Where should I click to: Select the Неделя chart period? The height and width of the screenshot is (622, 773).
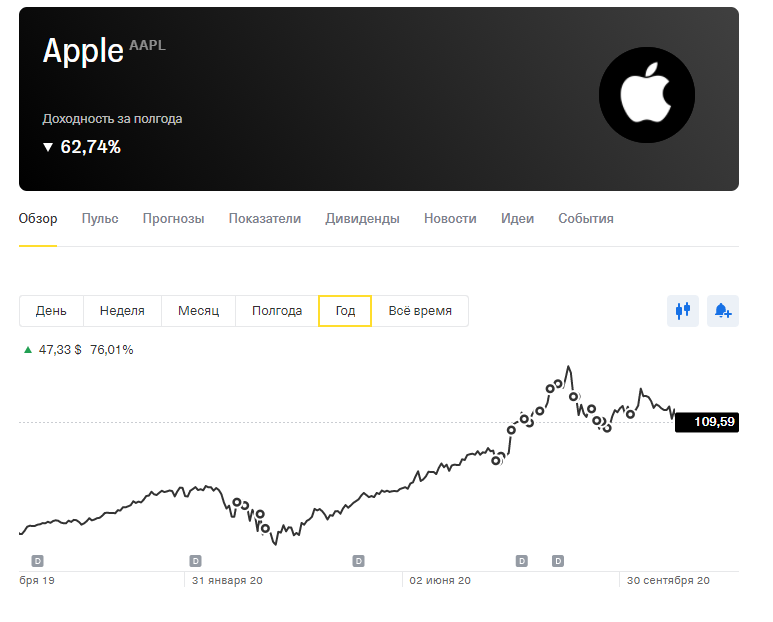pyautogui.click(x=122, y=311)
